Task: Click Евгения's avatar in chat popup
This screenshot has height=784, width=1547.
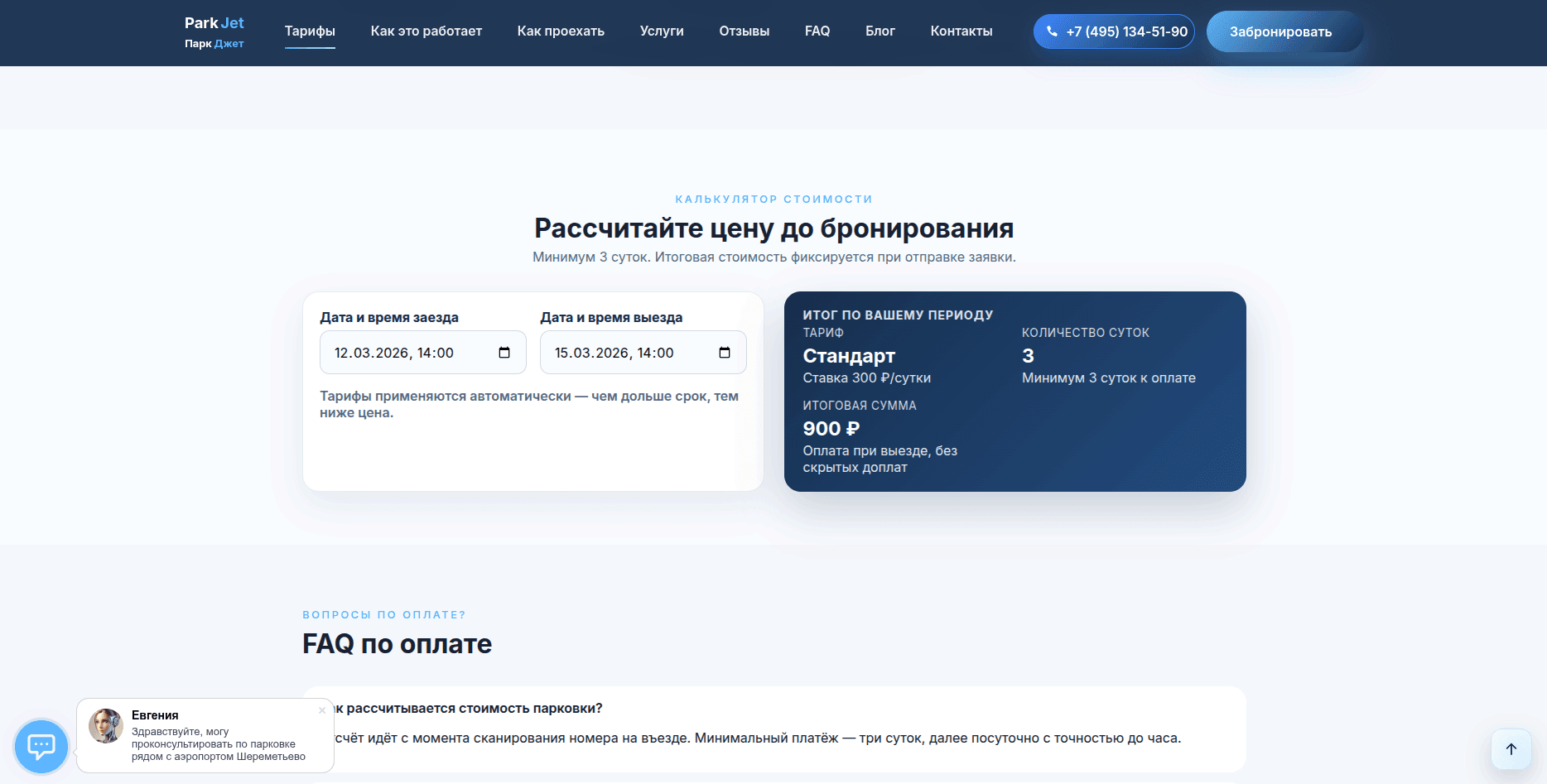Action: click(106, 726)
